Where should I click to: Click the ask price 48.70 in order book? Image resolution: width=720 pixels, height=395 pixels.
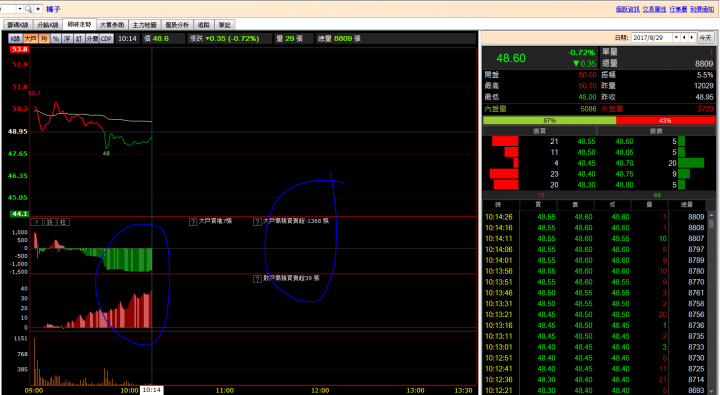[x=624, y=163]
